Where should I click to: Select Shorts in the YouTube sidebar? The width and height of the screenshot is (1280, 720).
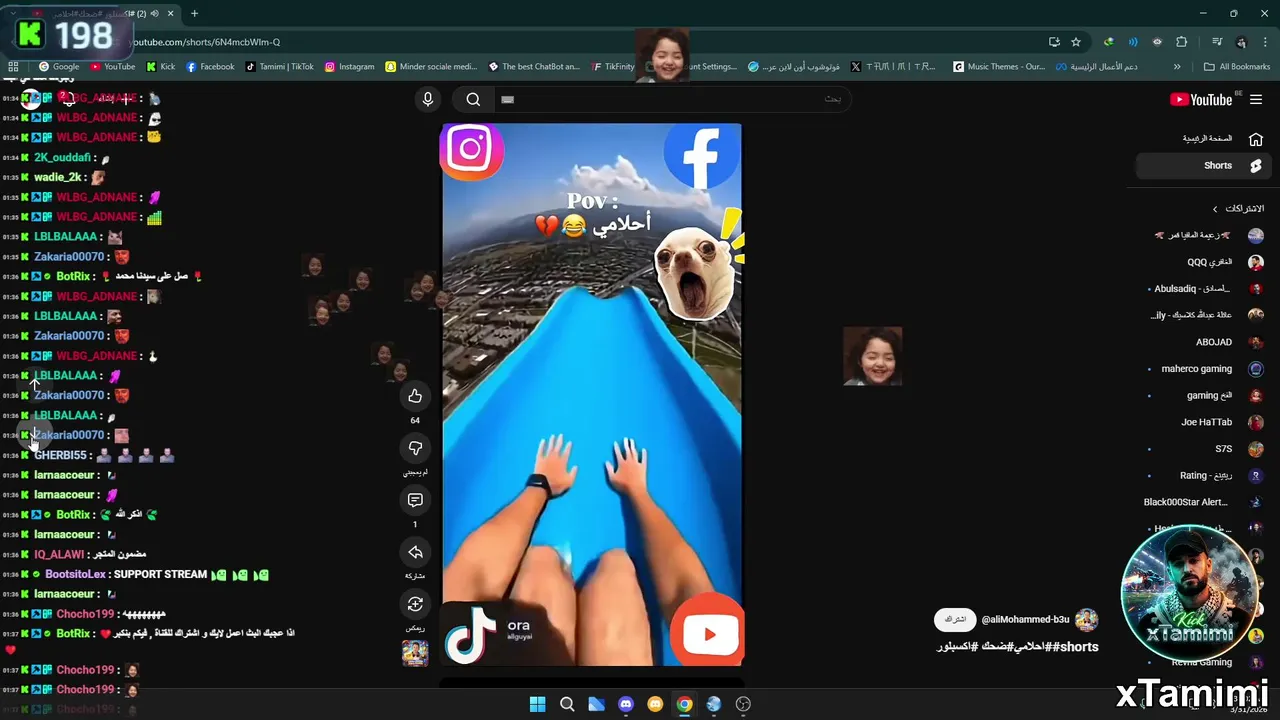1204,165
